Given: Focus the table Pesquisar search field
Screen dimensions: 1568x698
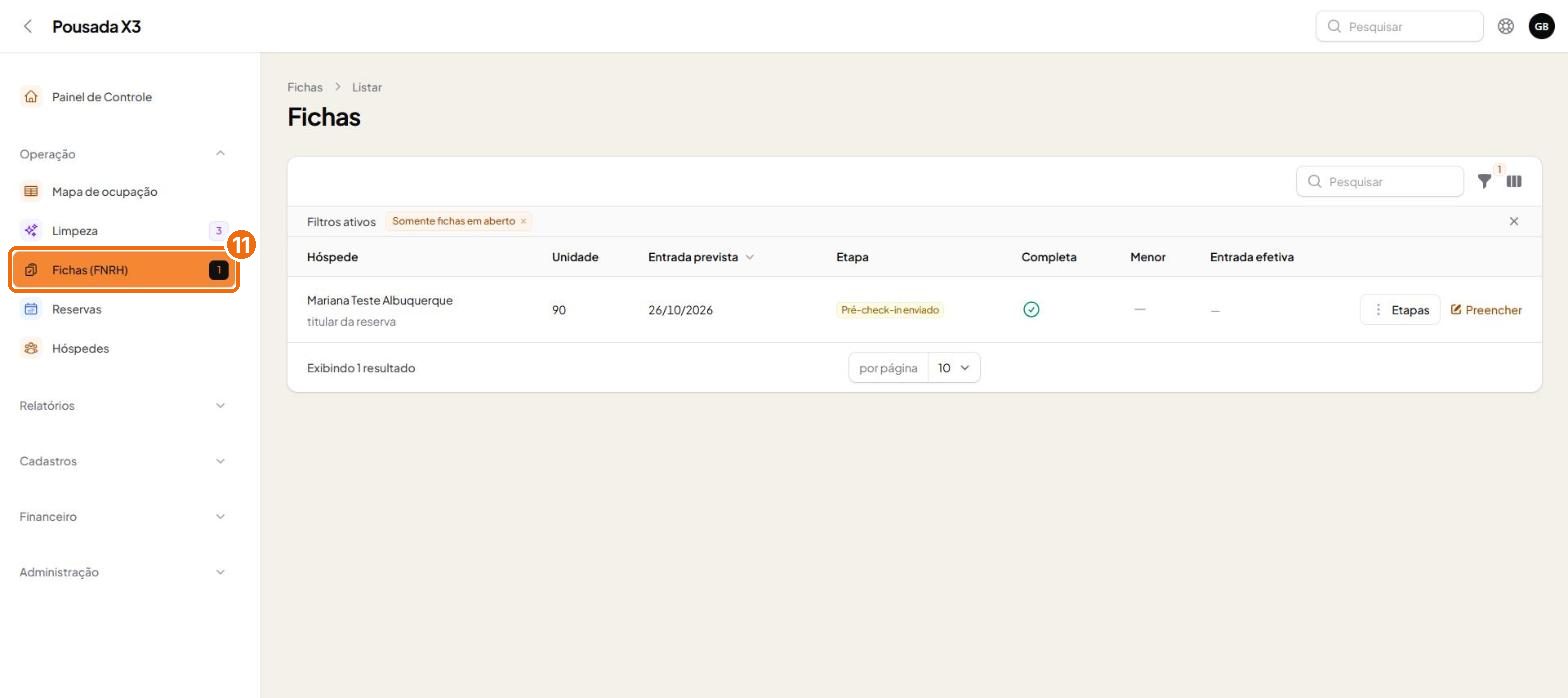Looking at the screenshot, I should [1379, 182].
